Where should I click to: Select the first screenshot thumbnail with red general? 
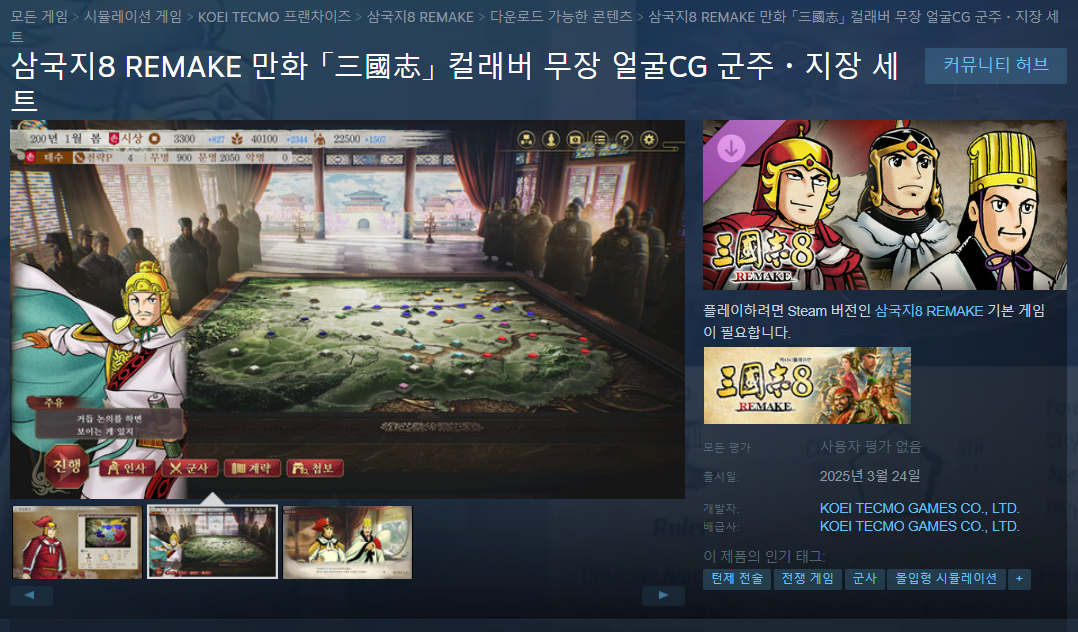click(x=77, y=542)
